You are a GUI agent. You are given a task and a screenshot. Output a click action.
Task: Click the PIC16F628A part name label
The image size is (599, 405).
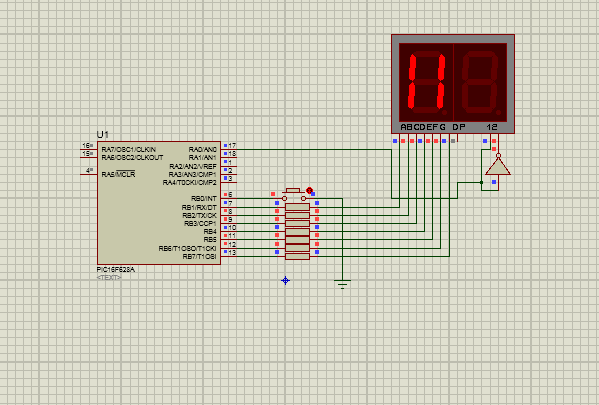point(115,269)
